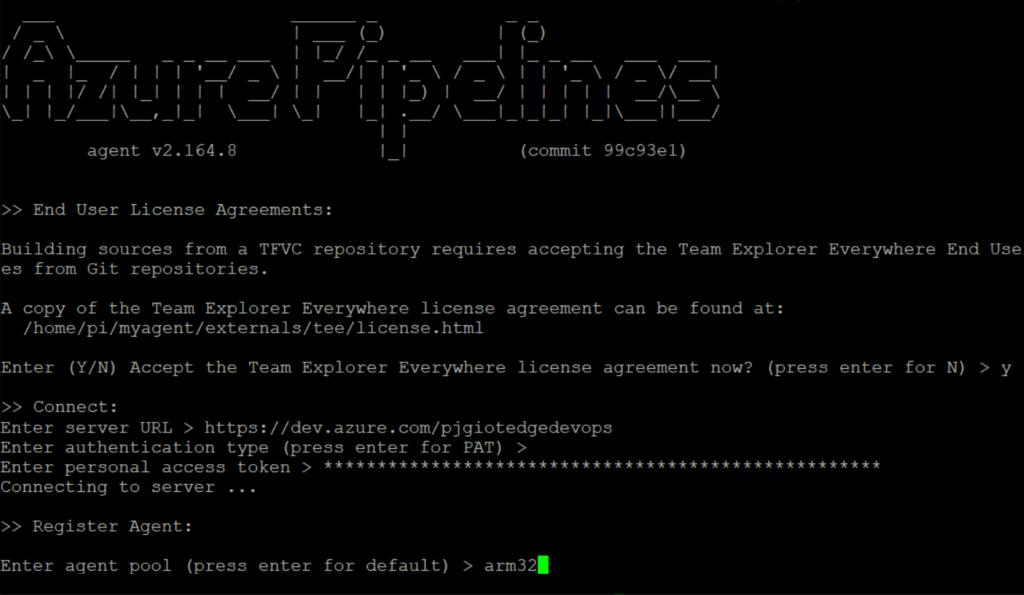Click the 'y' answer after the license prompt
The image size is (1024, 595).
(x=1006, y=368)
